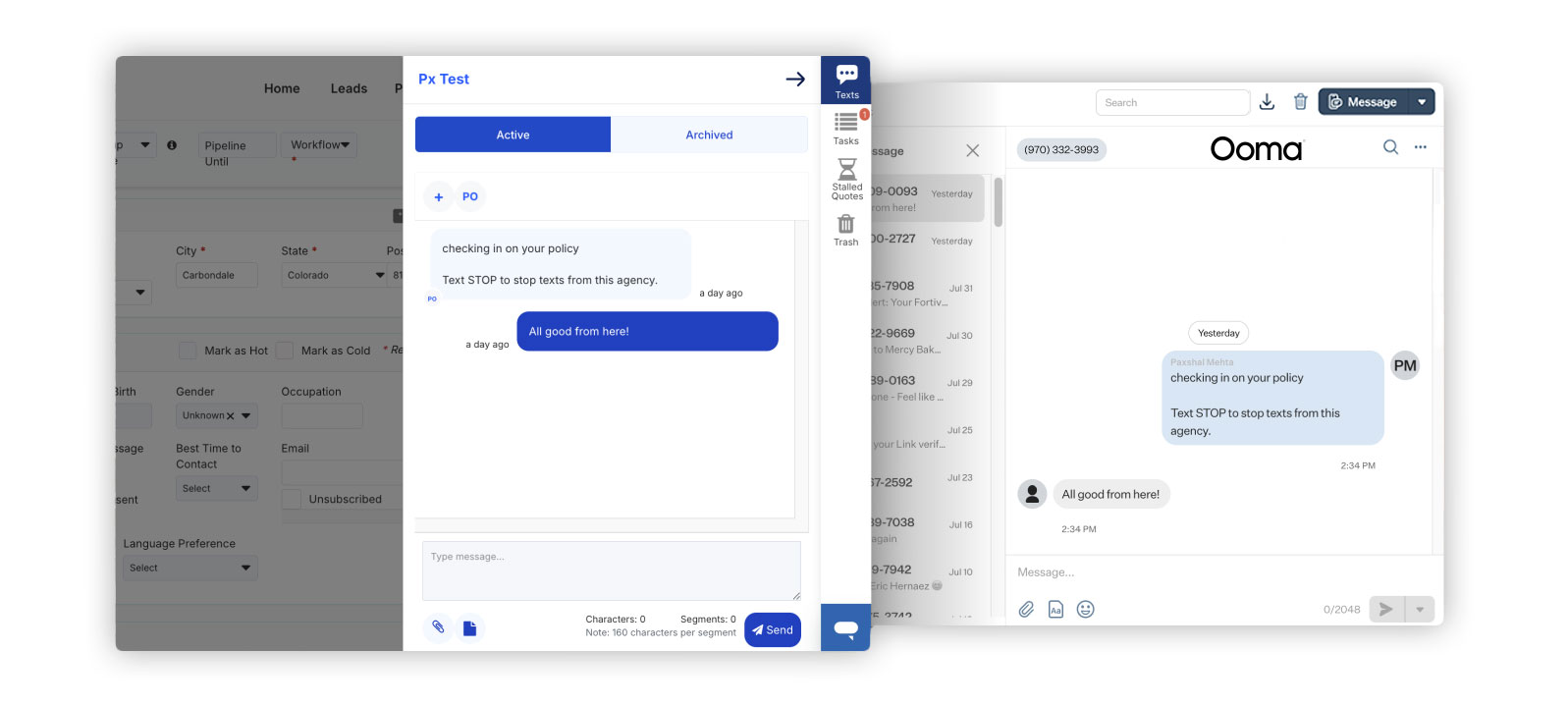This screenshot has height=705, width=1568.
Task: Click the Px Test contact title
Action: click(x=444, y=80)
